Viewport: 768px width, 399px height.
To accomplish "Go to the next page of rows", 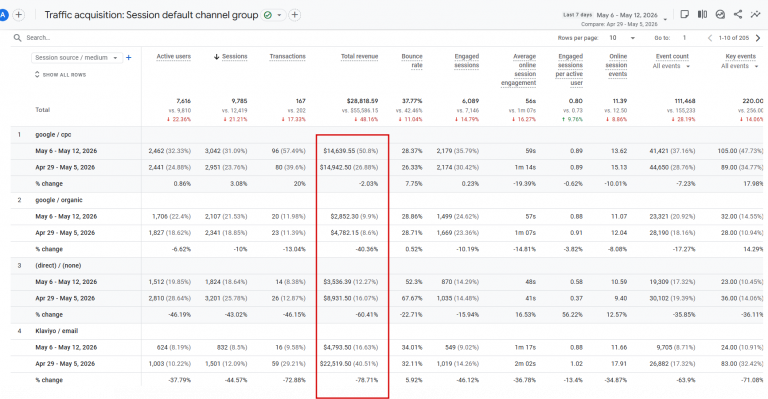I will [758, 38].
